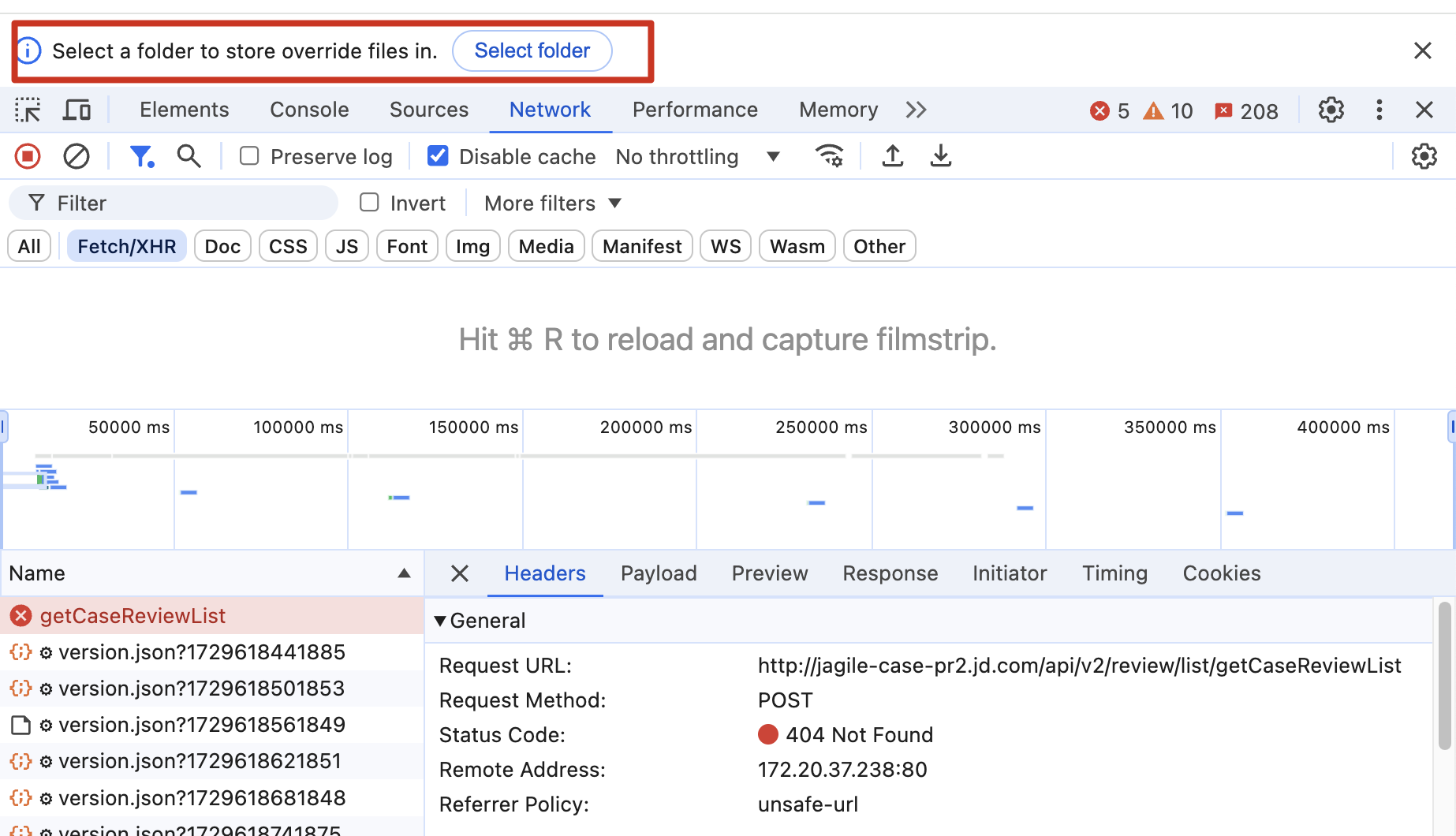This screenshot has height=836, width=1456.
Task: Toggle the device toolbar icon
Action: (x=77, y=110)
